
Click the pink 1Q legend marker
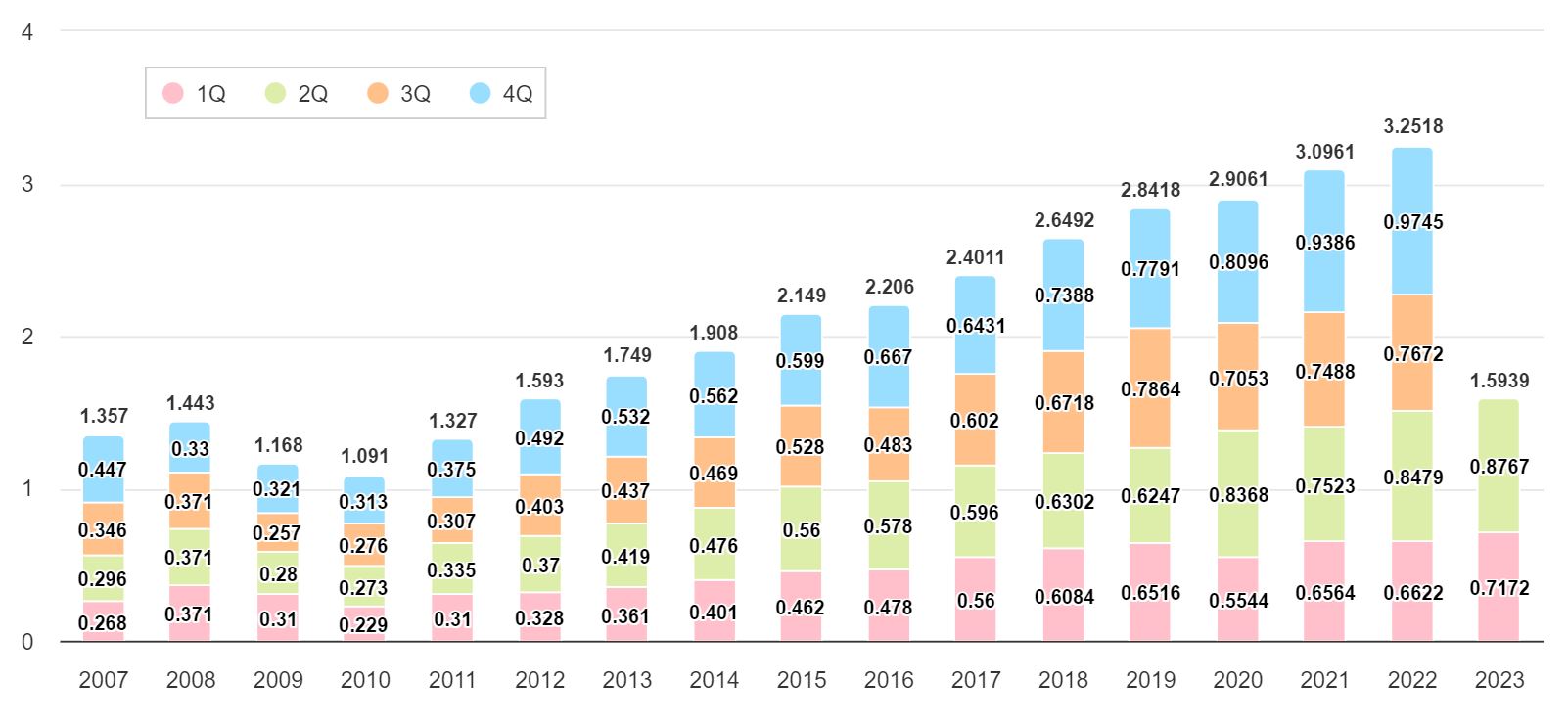point(173,93)
